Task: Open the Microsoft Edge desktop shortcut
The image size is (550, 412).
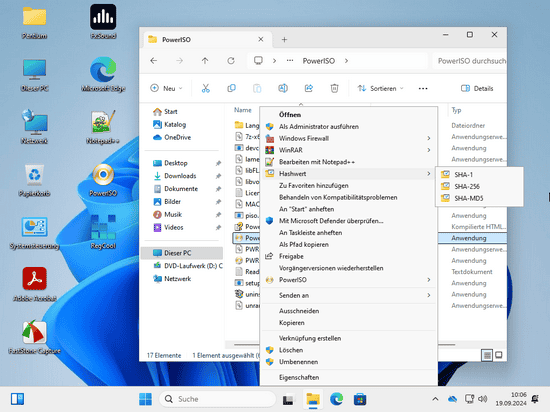Action: pyautogui.click(x=103, y=74)
